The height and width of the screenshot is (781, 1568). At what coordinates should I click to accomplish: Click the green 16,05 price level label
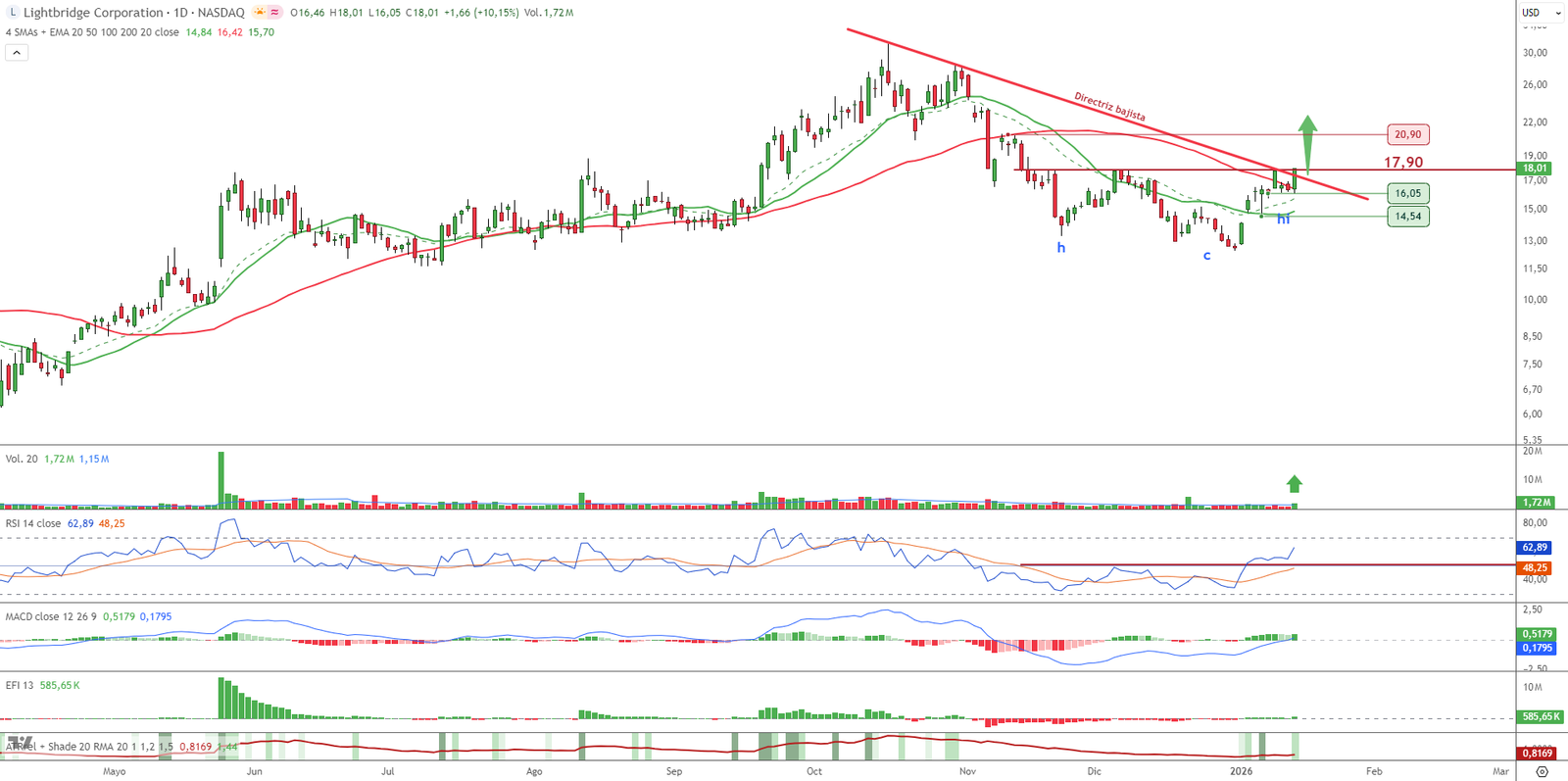tap(1407, 193)
